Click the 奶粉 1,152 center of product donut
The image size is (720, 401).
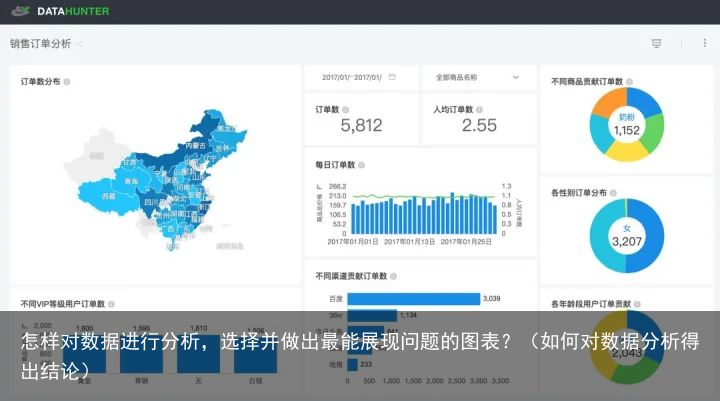[627, 125]
